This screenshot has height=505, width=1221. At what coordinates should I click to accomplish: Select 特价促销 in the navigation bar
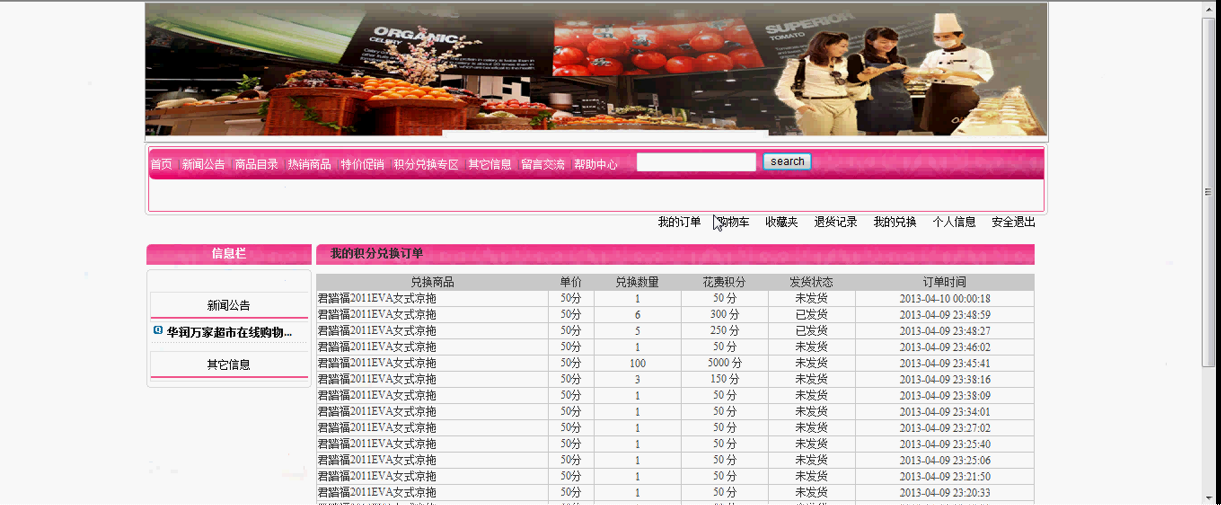pos(362,164)
